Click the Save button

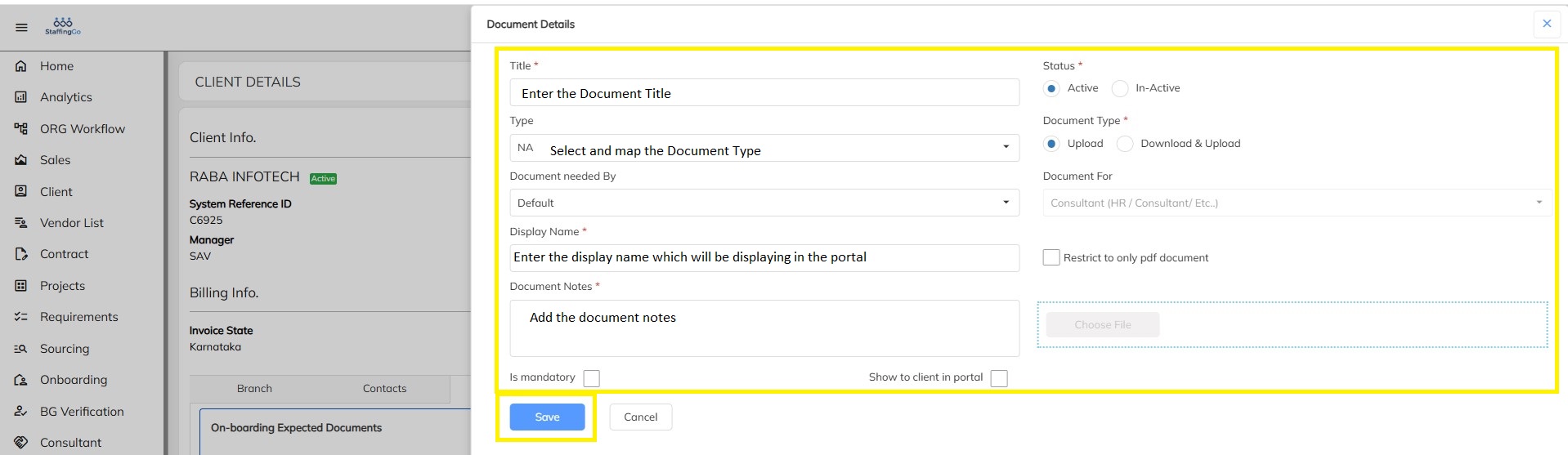tap(547, 417)
